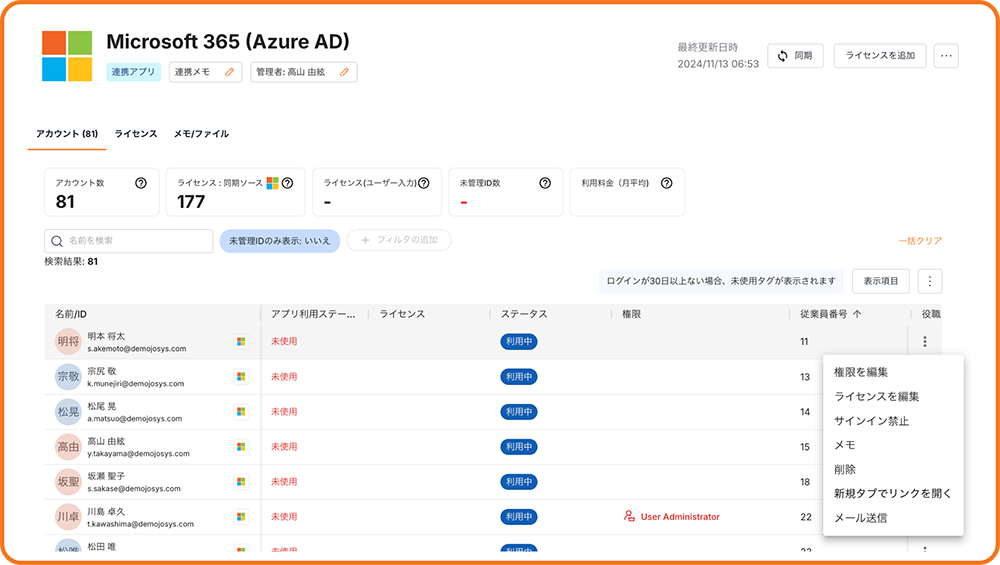The height and width of the screenshot is (565, 1000).
Task: Click the 名前を検索 search field
Action: (129, 241)
